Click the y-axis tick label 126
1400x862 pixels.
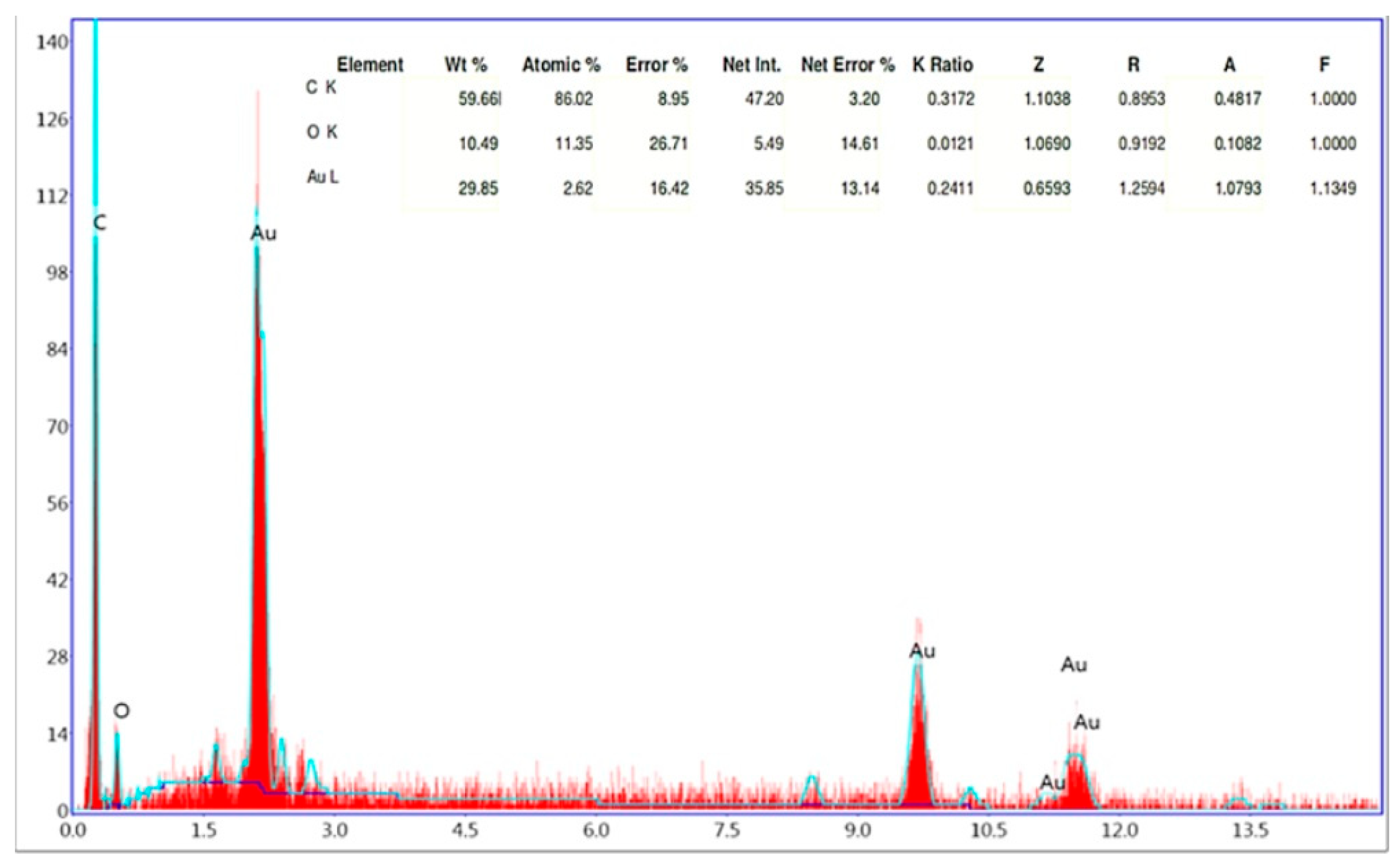52,120
